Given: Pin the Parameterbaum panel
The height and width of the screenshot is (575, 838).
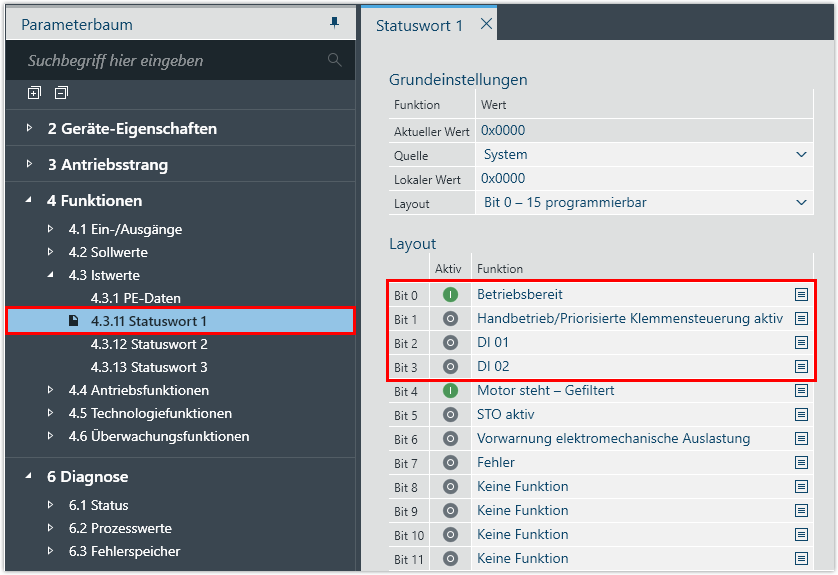Looking at the screenshot, I should [x=334, y=23].
